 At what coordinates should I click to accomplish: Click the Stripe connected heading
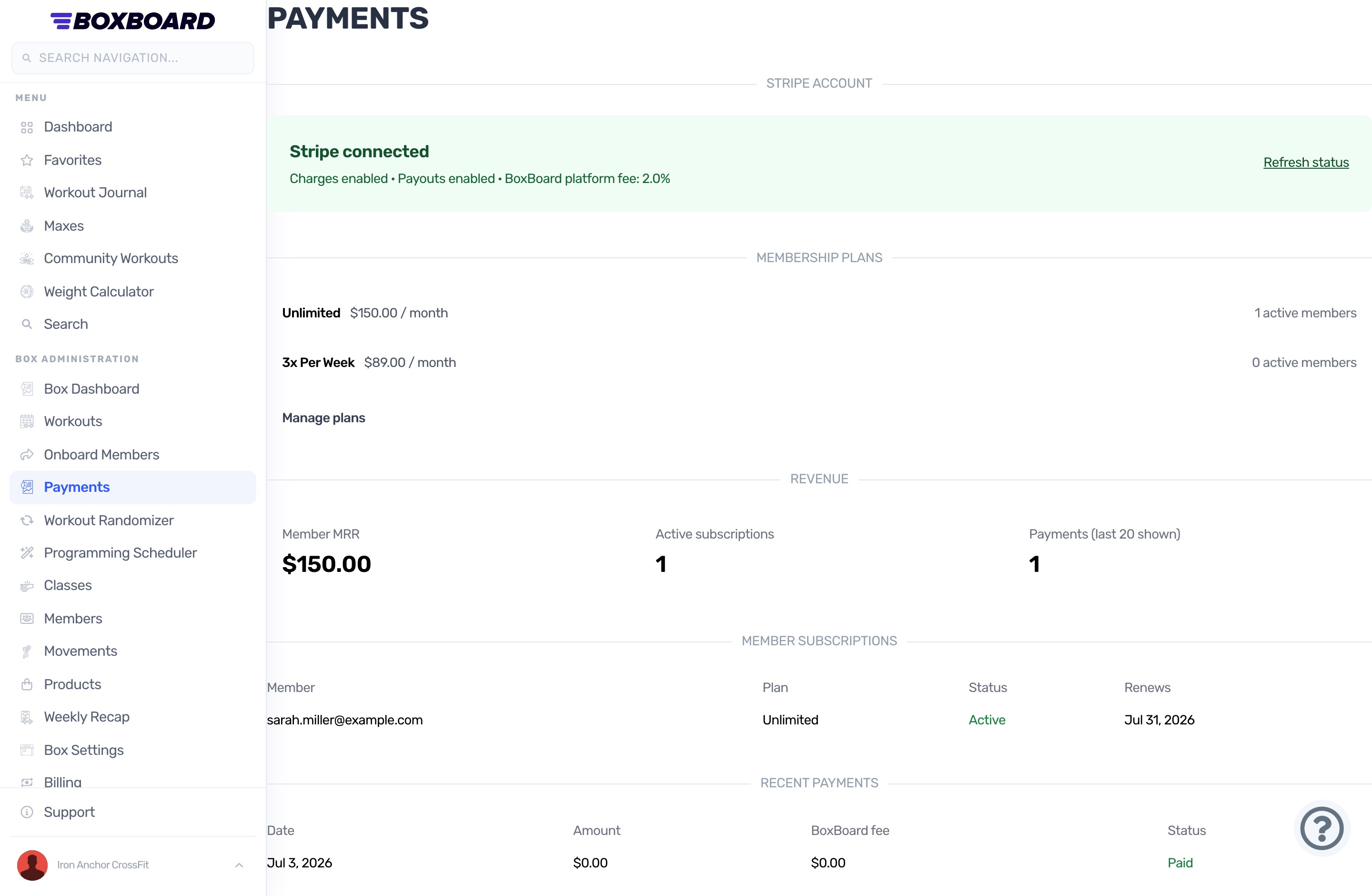pyautogui.click(x=359, y=151)
